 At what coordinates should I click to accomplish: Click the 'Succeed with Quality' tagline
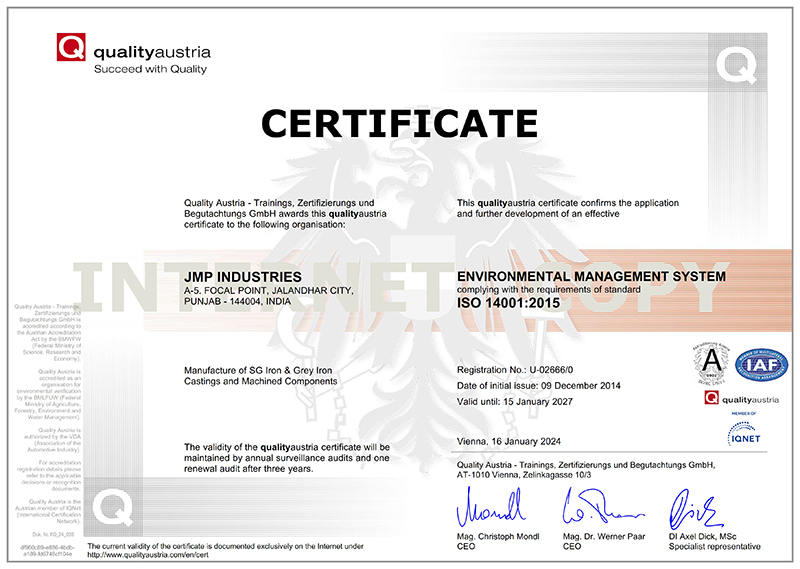151,69
